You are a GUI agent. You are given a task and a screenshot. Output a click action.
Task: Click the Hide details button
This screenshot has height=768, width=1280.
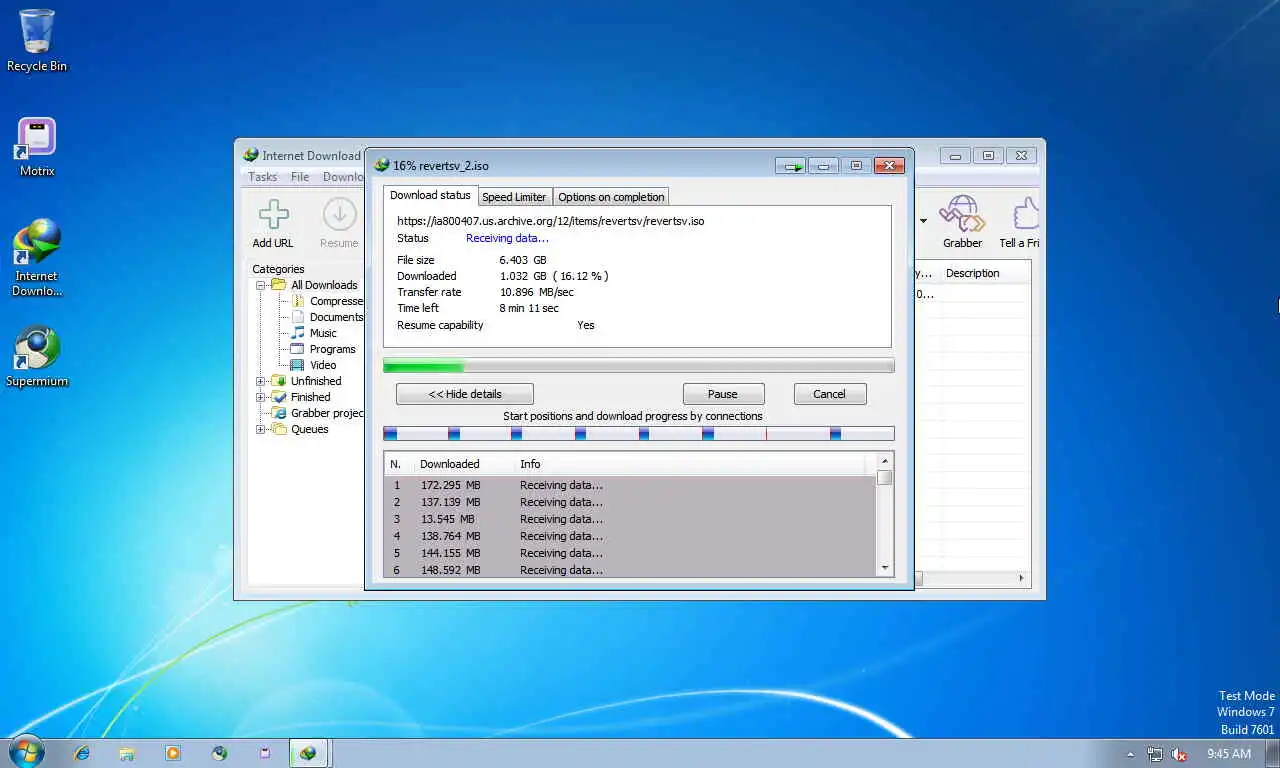coord(465,394)
